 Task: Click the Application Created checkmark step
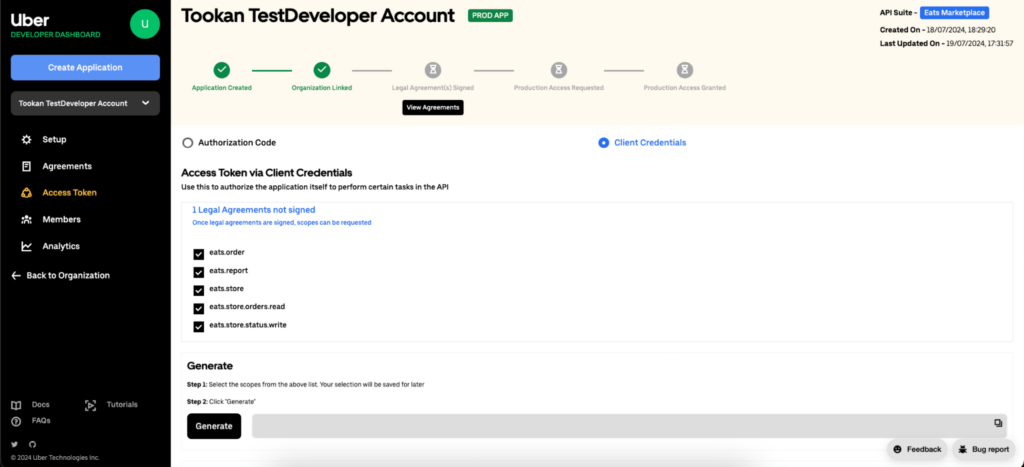click(x=221, y=69)
